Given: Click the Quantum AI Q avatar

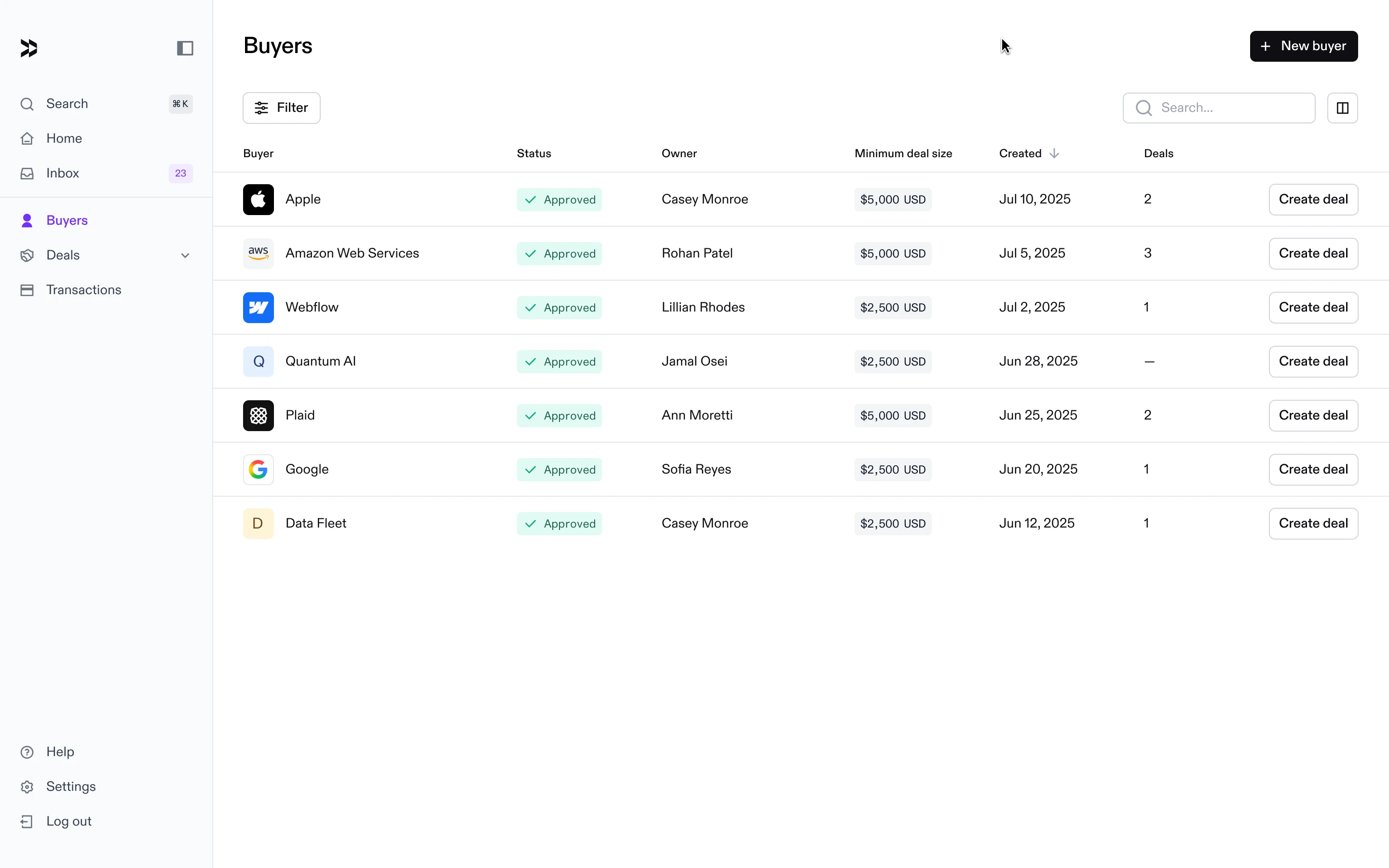Looking at the screenshot, I should (x=259, y=361).
